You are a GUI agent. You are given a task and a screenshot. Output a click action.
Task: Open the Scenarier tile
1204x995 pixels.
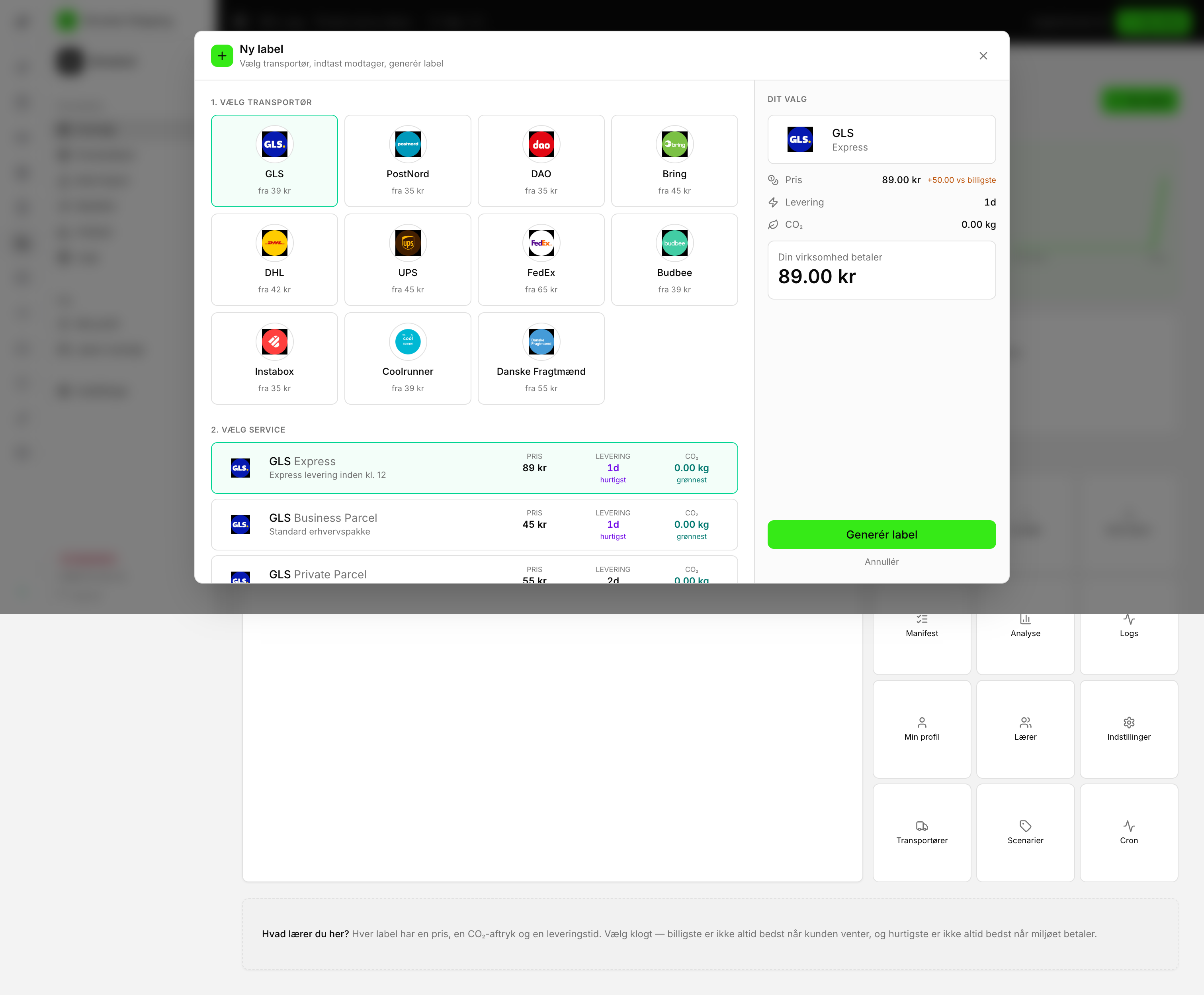tap(1025, 833)
